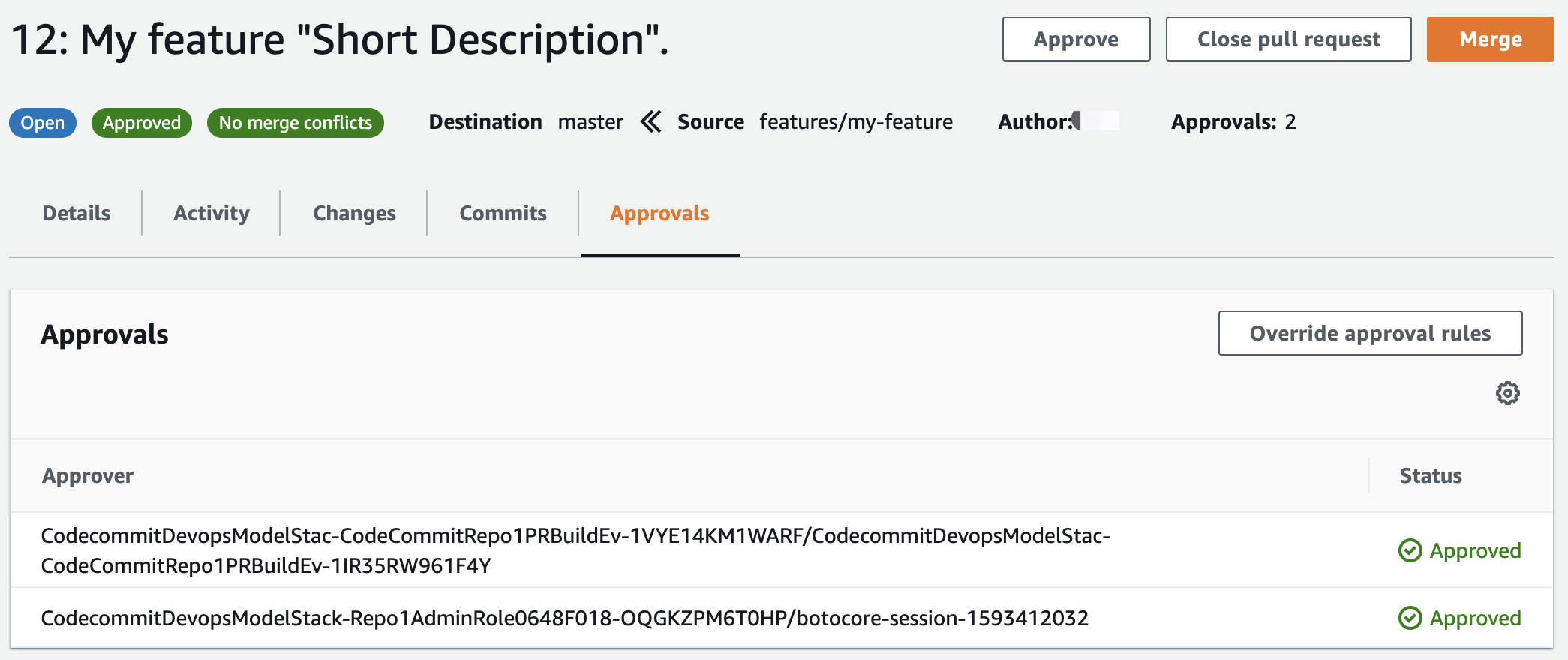Click the Approved status text for botocore-session row
1568x660 pixels.
(1475, 618)
